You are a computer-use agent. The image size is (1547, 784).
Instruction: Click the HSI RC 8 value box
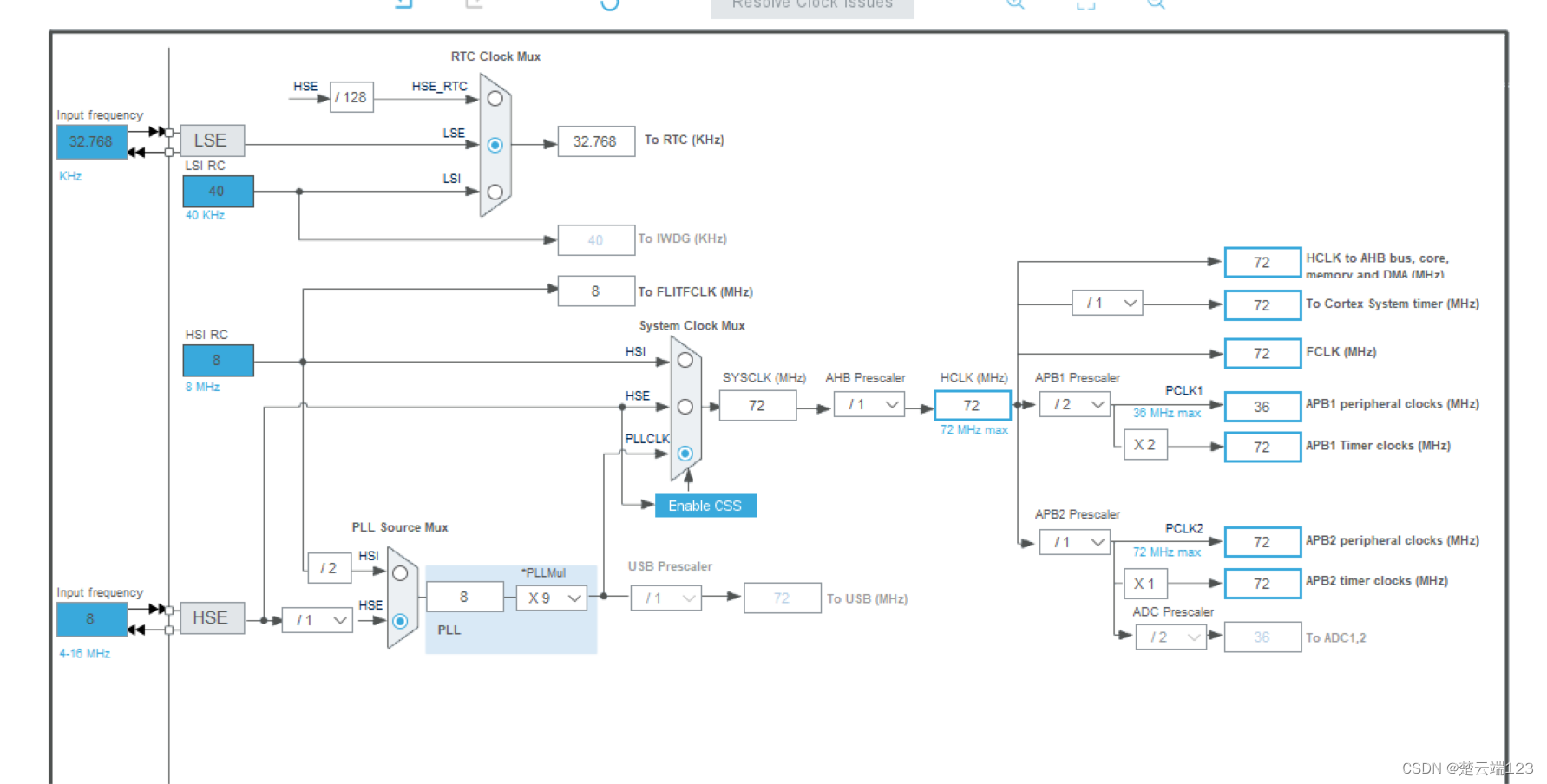218,361
